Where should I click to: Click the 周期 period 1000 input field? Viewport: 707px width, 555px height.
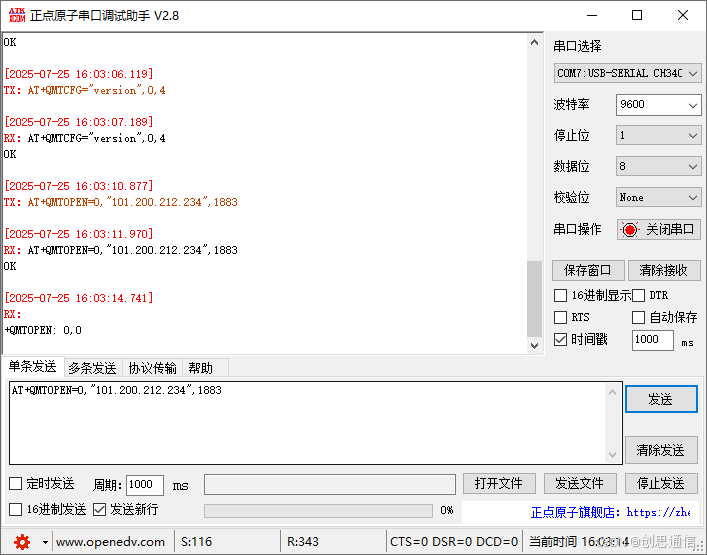pos(144,485)
